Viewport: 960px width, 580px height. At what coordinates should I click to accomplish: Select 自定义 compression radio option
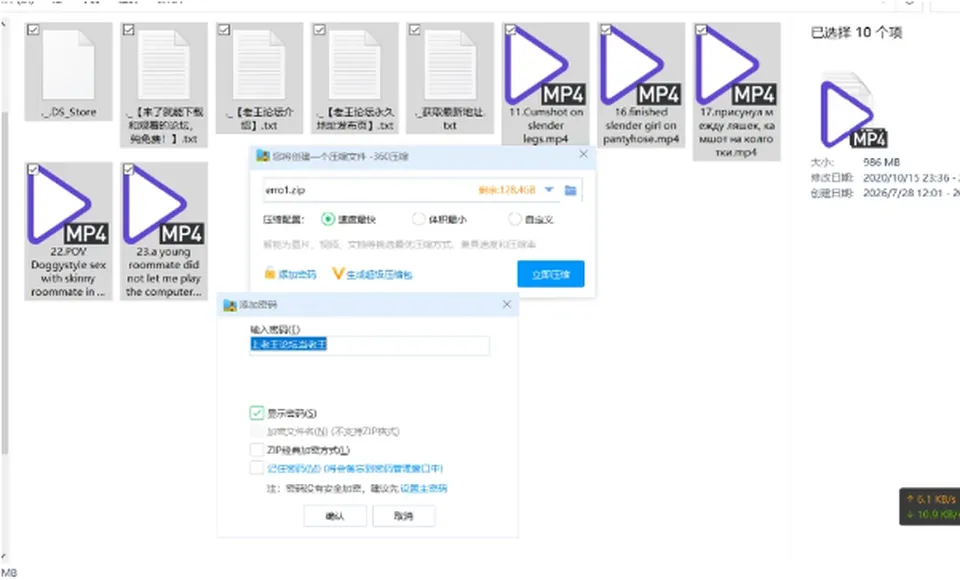[x=515, y=219]
